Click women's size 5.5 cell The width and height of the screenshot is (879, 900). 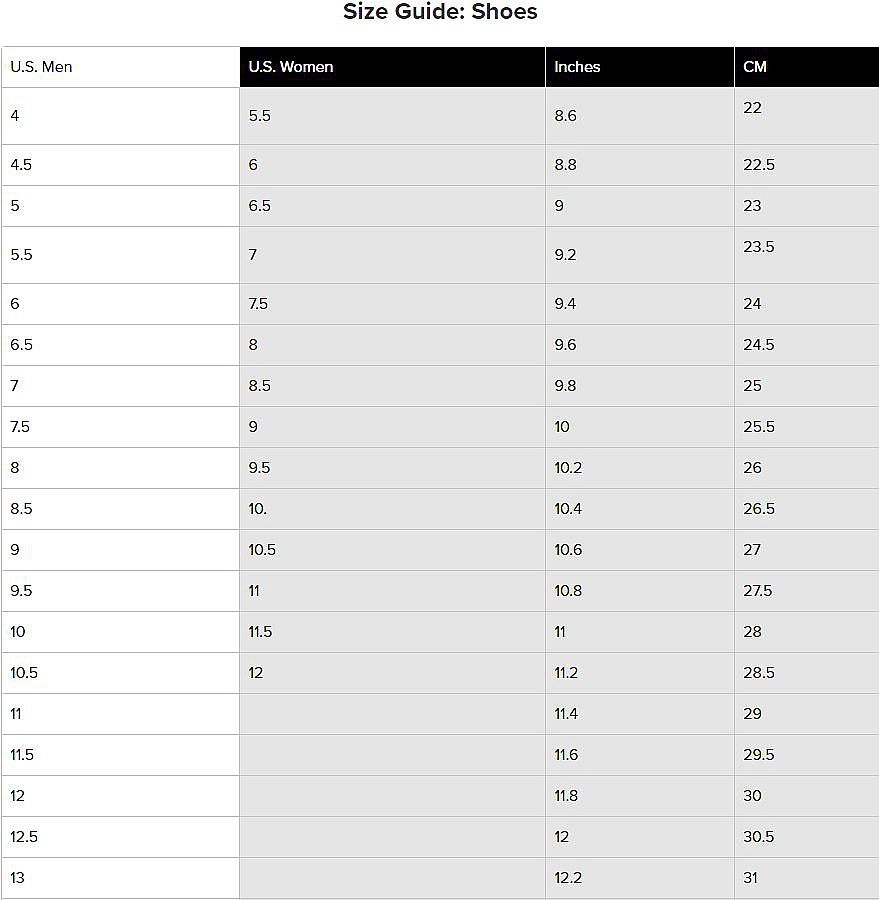392,116
